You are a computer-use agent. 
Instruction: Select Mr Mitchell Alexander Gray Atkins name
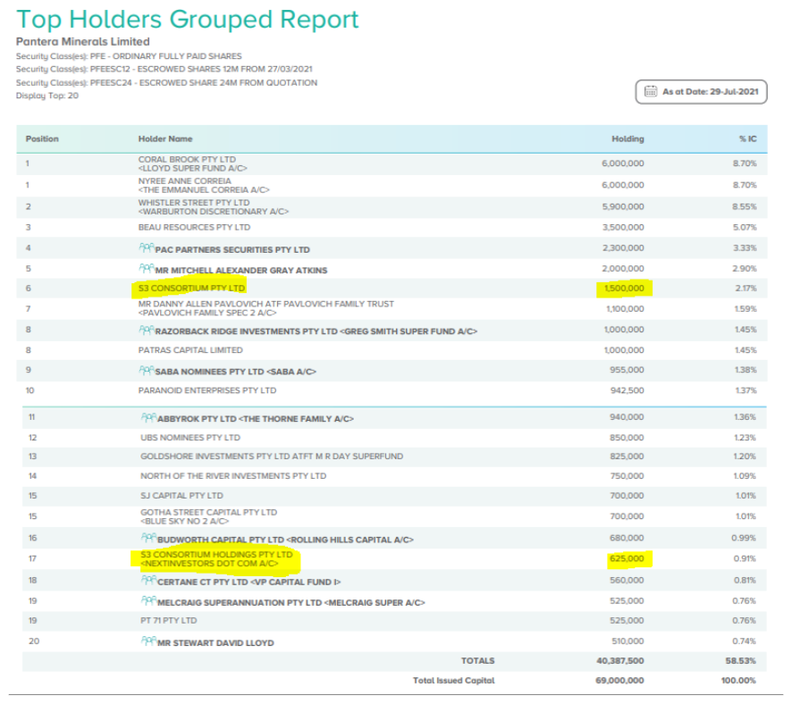coord(241,270)
